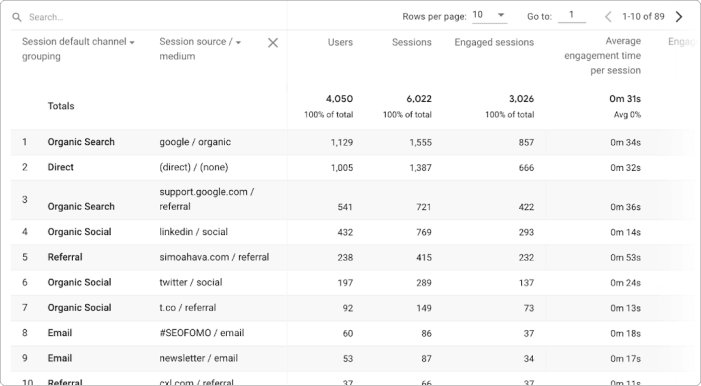Sort by Engaged sessions column header
This screenshot has height=386, width=701.
click(x=494, y=42)
